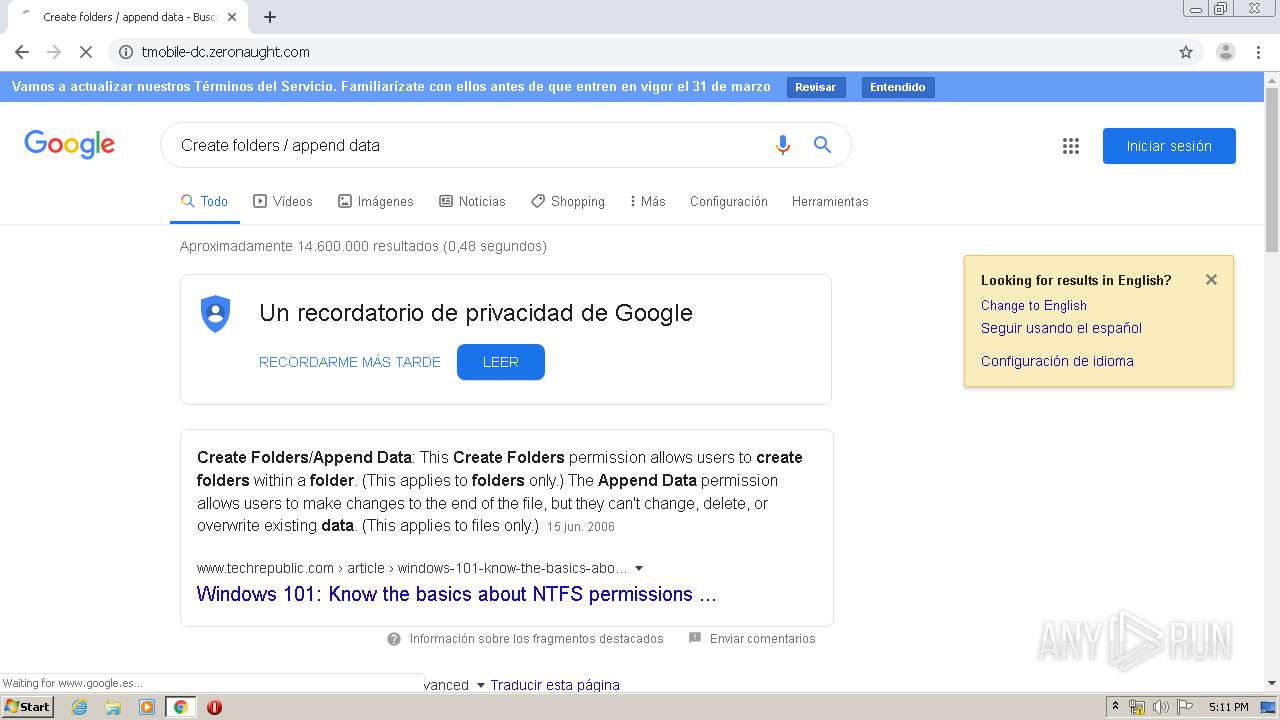Screen dimensions: 1280x720
Task: Open the Windows Start menu
Action: tap(28, 707)
